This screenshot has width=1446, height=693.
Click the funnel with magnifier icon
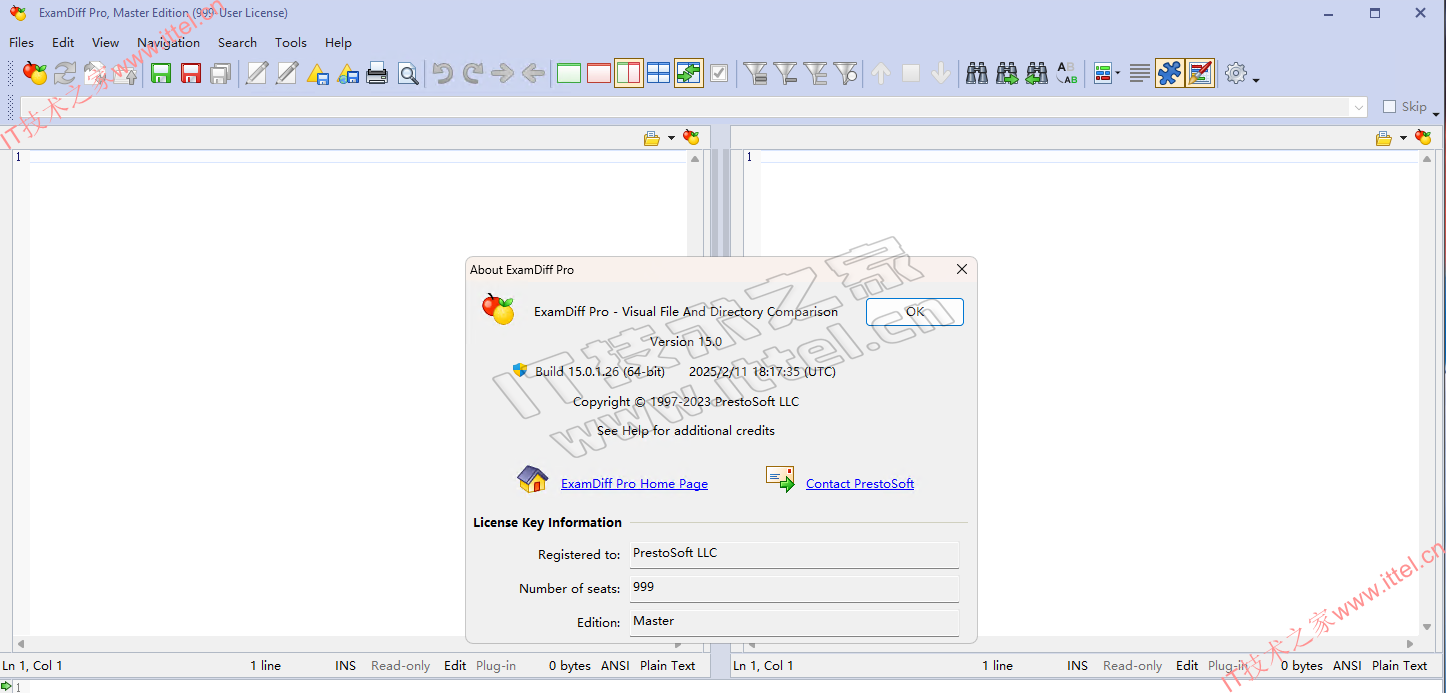(846, 73)
